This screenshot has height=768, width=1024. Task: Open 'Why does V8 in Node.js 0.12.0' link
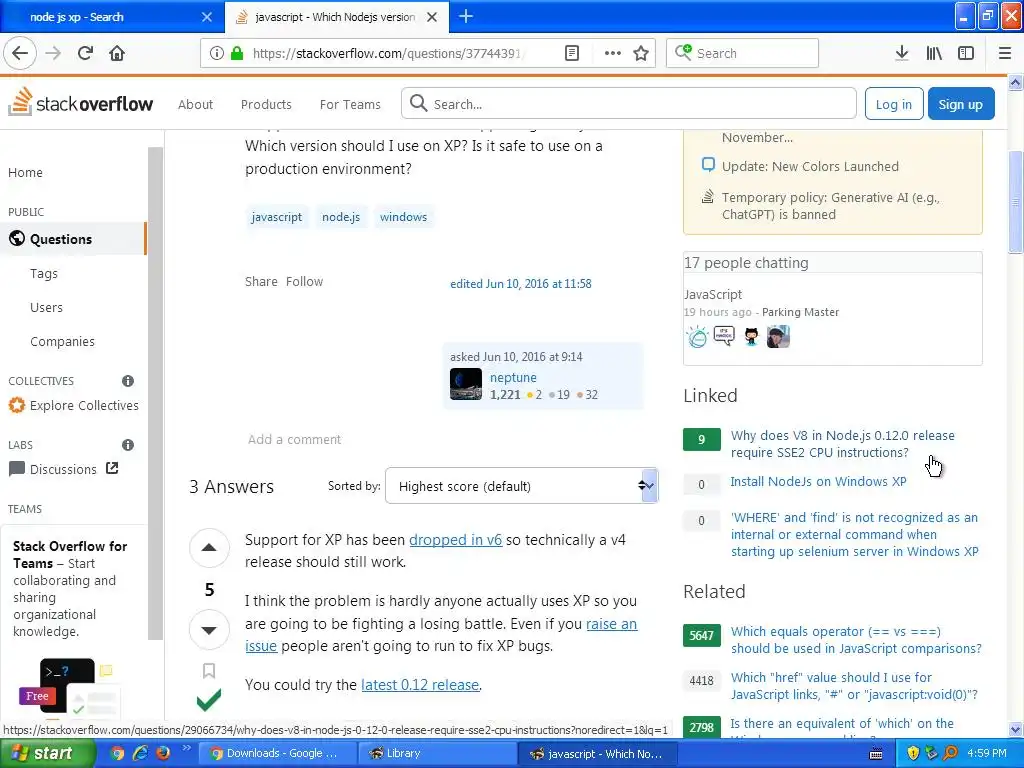coord(842,444)
